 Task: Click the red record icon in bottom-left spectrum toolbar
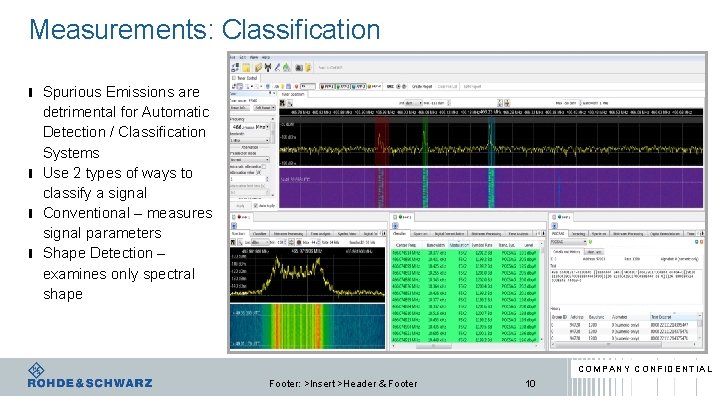(299, 242)
